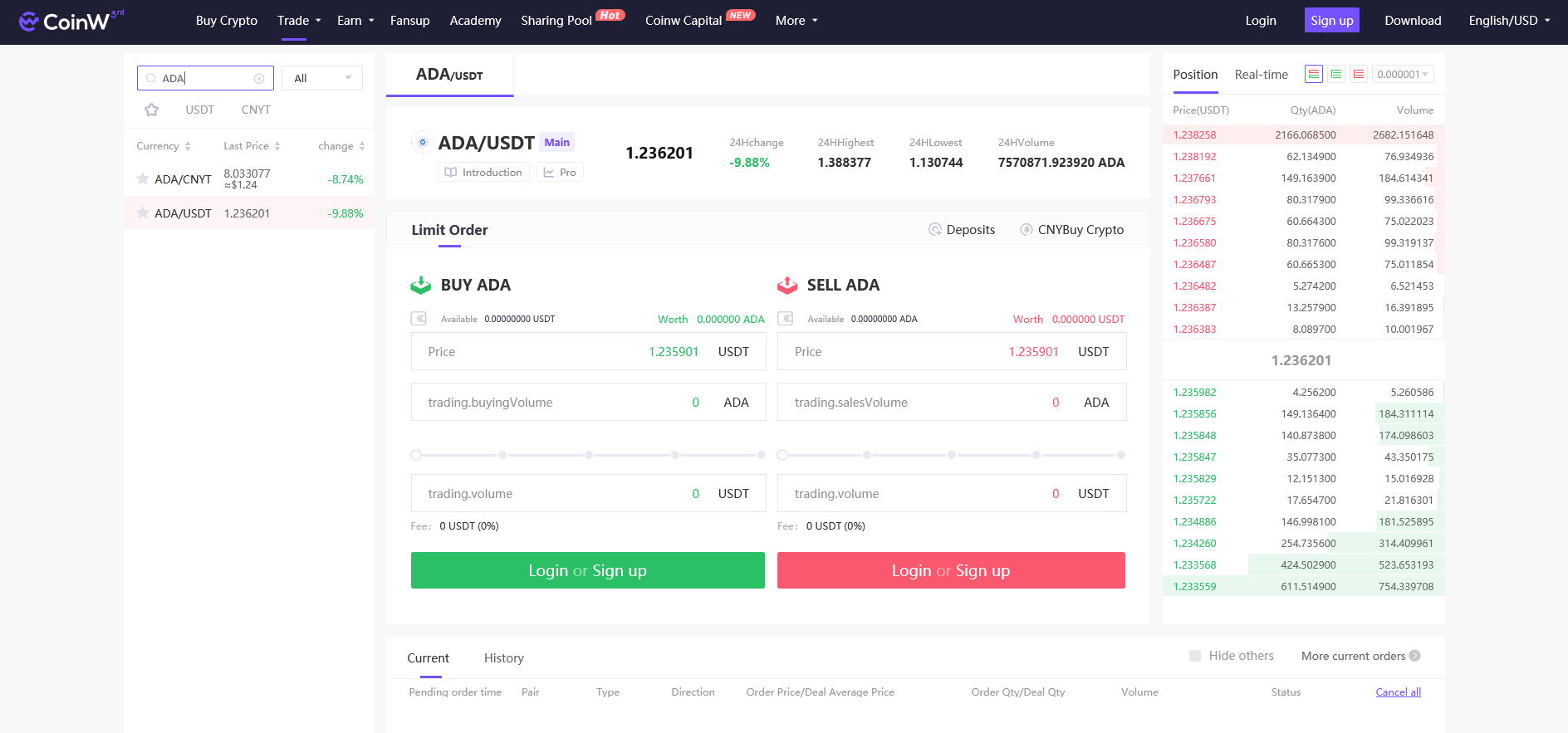Favorite the ADA/CNYT pair star
The image size is (1568, 733).
click(x=143, y=178)
